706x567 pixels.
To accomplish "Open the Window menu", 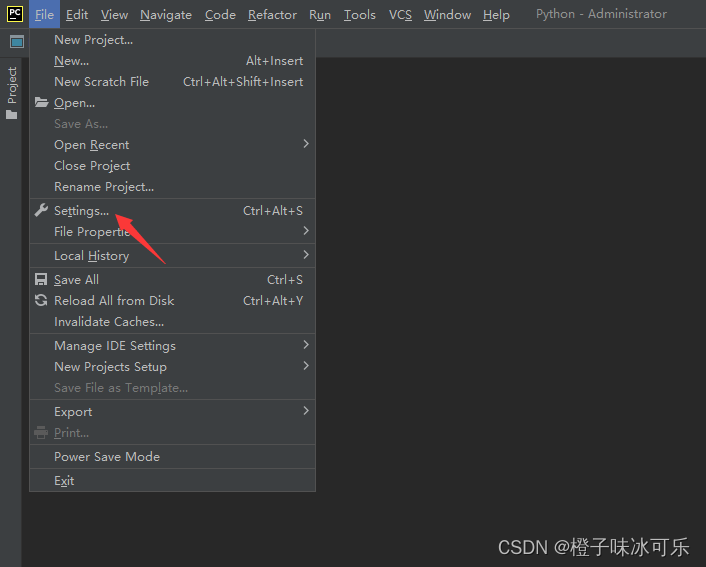I will [448, 14].
